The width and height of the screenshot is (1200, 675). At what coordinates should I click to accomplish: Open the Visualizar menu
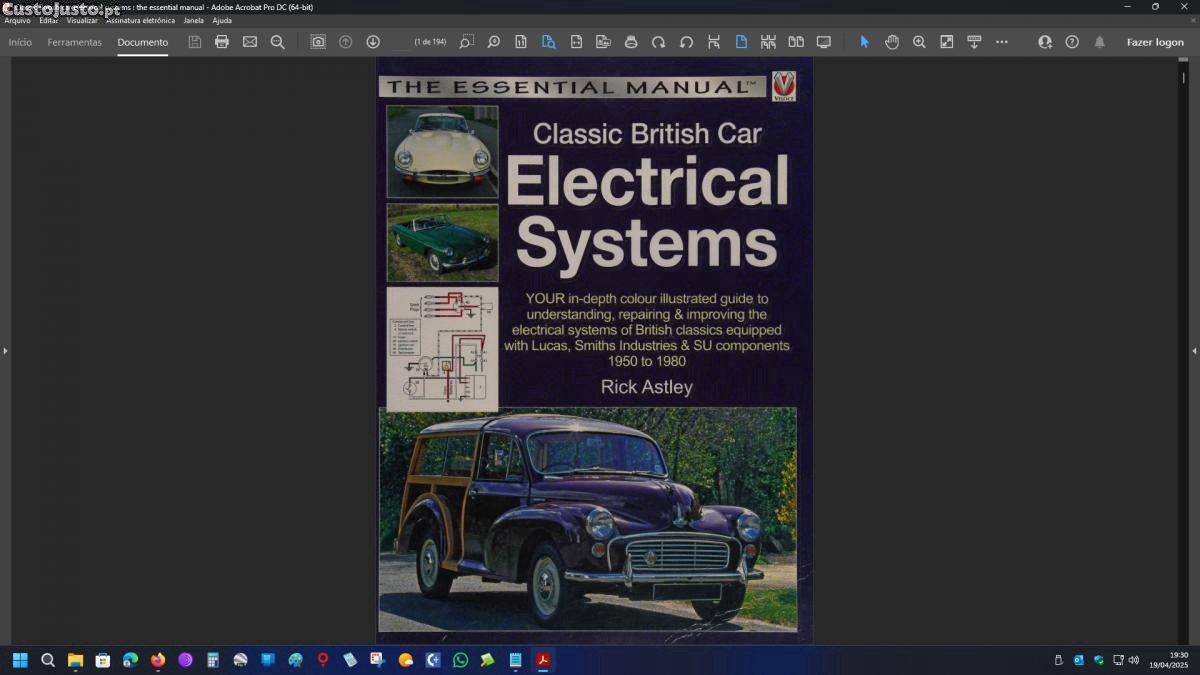point(82,20)
